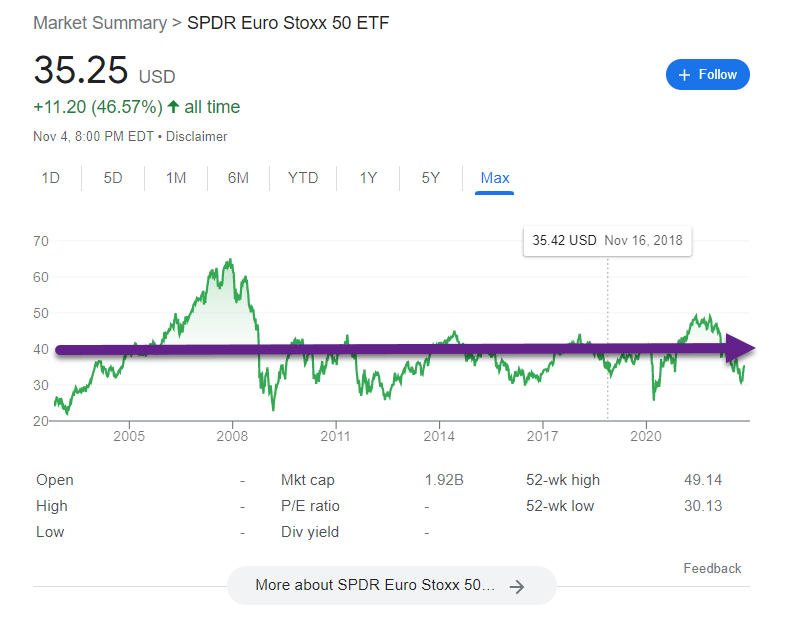812x617 pixels.
Task: Click the Open label in stats table
Action: (55, 480)
